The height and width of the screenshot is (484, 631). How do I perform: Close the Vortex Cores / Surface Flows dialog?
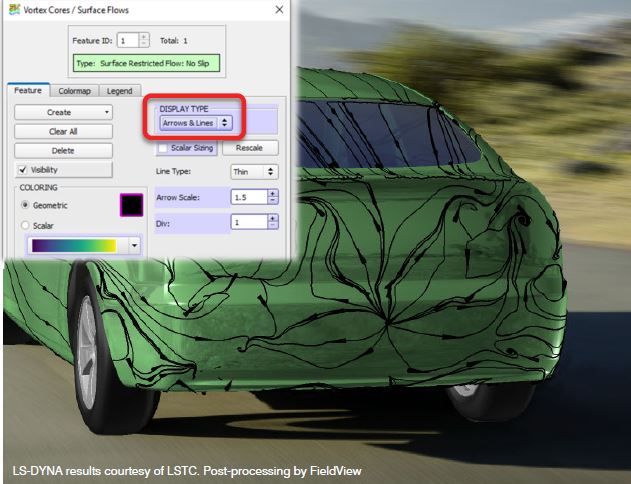pyautogui.click(x=279, y=10)
